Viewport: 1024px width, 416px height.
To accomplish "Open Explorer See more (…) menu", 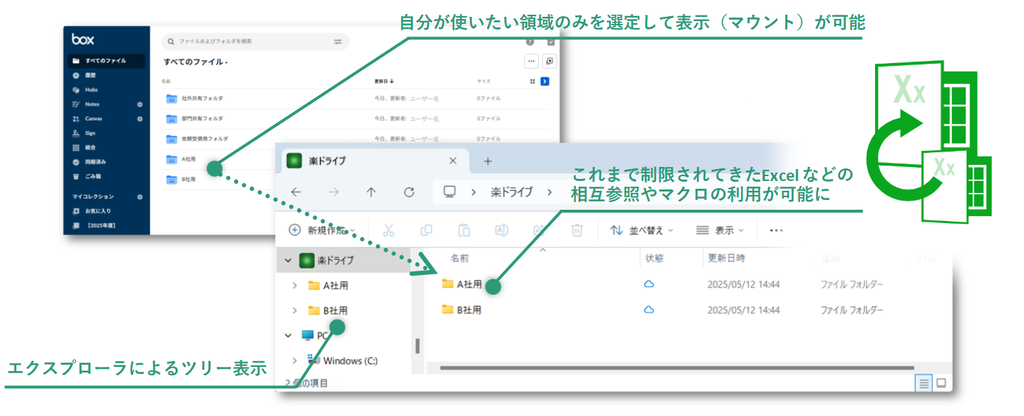I will point(776,230).
